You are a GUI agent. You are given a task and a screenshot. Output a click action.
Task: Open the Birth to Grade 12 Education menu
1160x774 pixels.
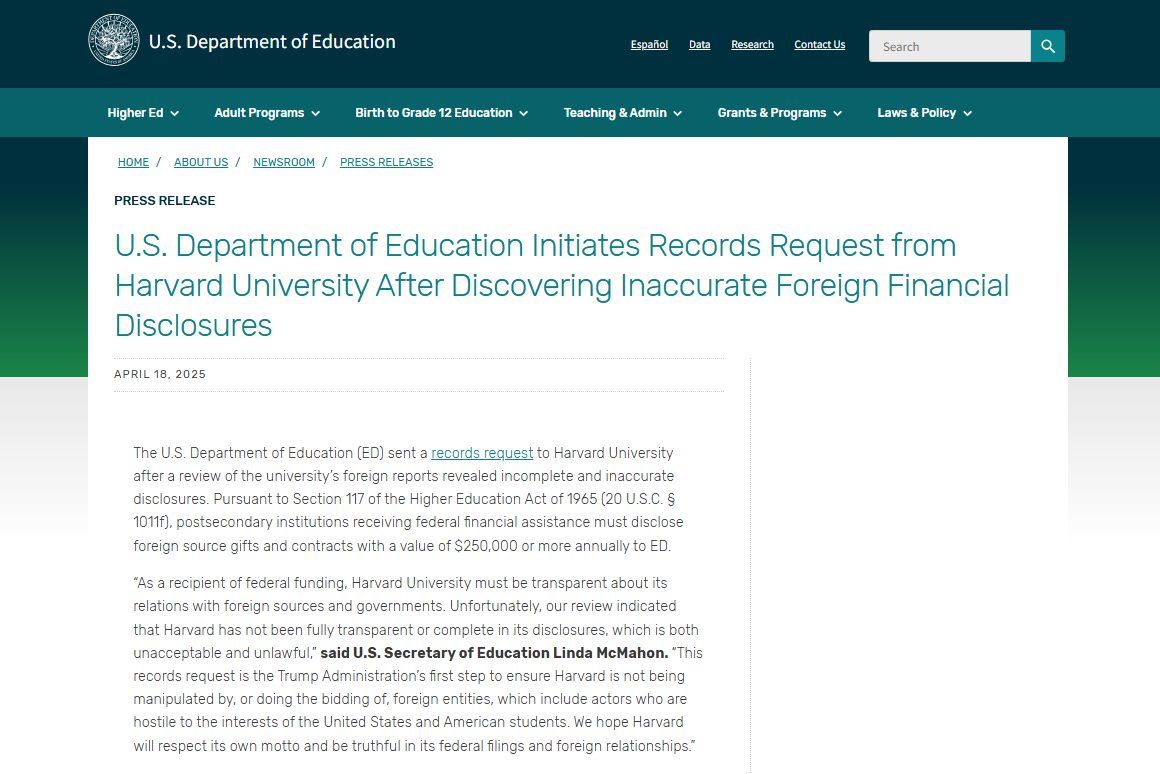tap(442, 112)
